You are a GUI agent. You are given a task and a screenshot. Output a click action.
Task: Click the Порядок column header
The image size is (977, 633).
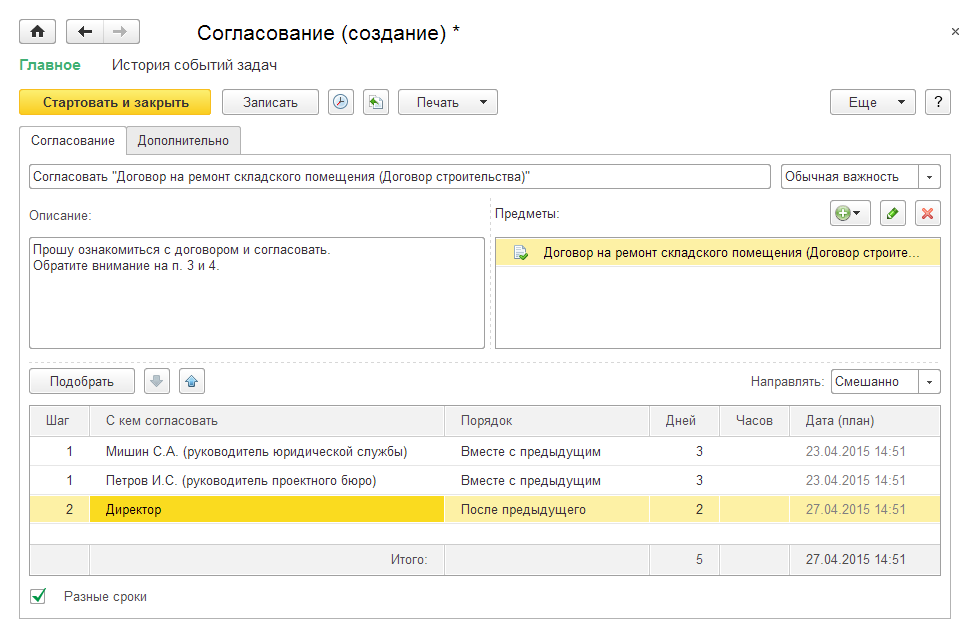546,421
